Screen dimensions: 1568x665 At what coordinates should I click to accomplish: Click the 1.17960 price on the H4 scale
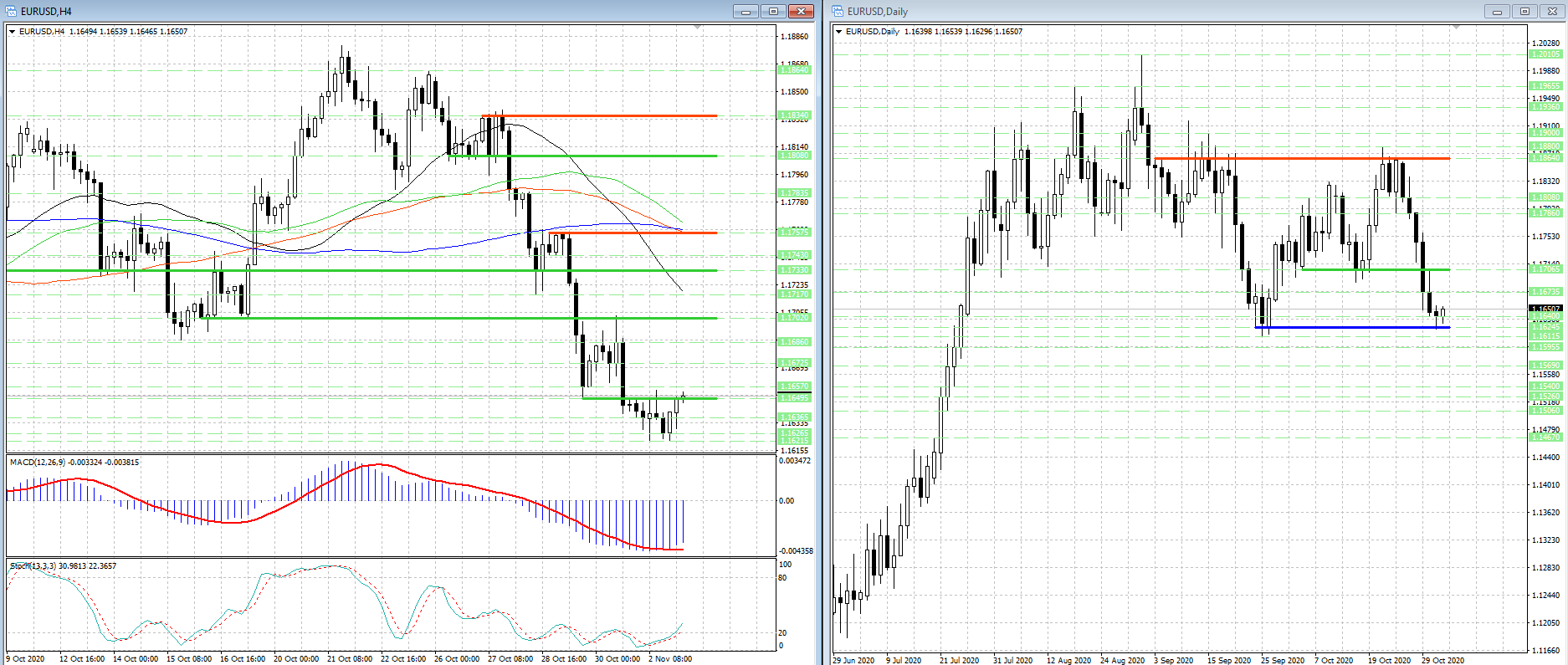(x=794, y=175)
